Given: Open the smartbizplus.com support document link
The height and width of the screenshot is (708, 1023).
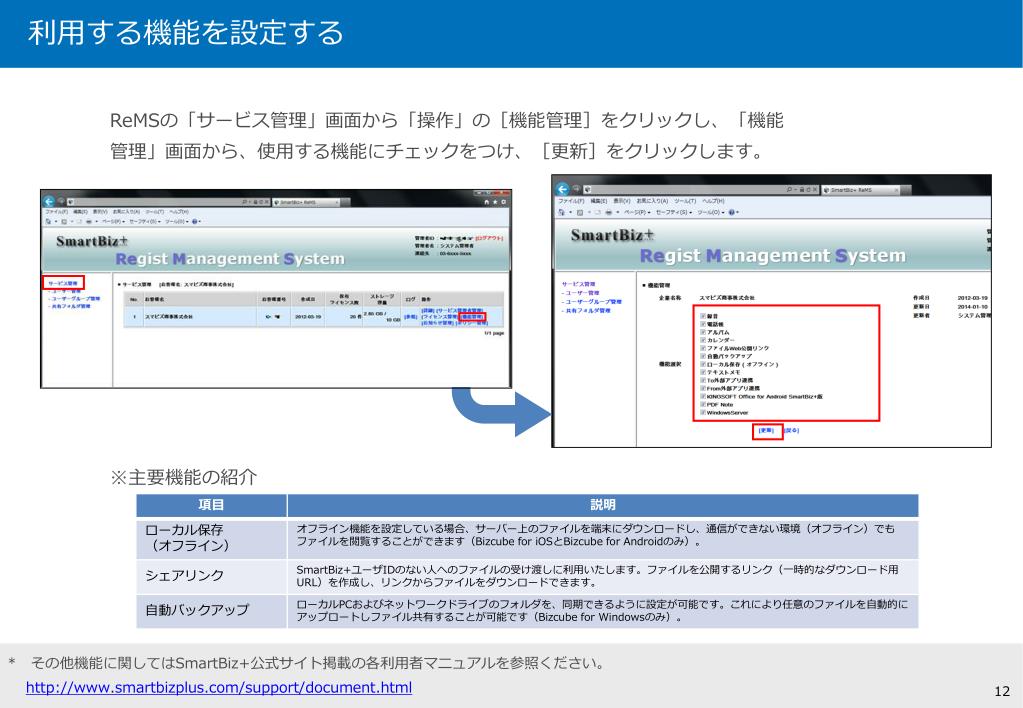Looking at the screenshot, I should tap(219, 688).
